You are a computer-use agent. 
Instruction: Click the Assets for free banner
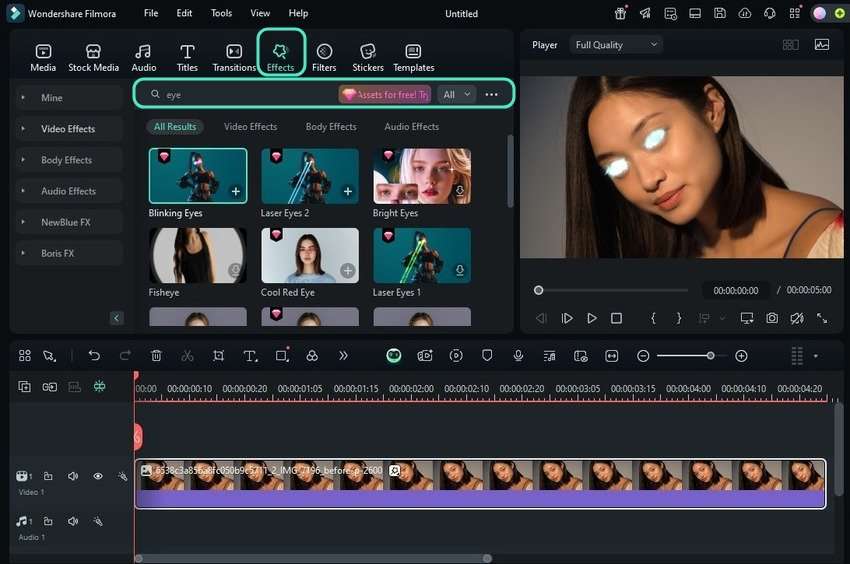click(x=385, y=94)
